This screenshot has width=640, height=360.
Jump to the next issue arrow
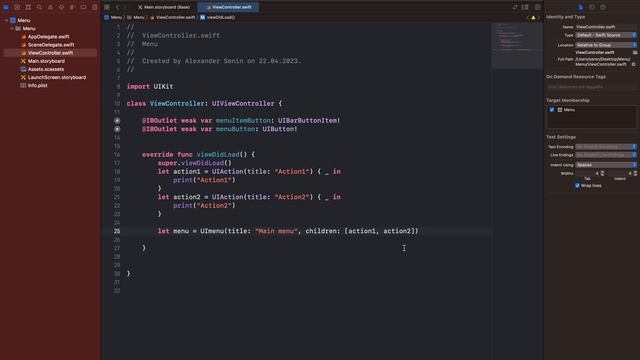coord(539,18)
